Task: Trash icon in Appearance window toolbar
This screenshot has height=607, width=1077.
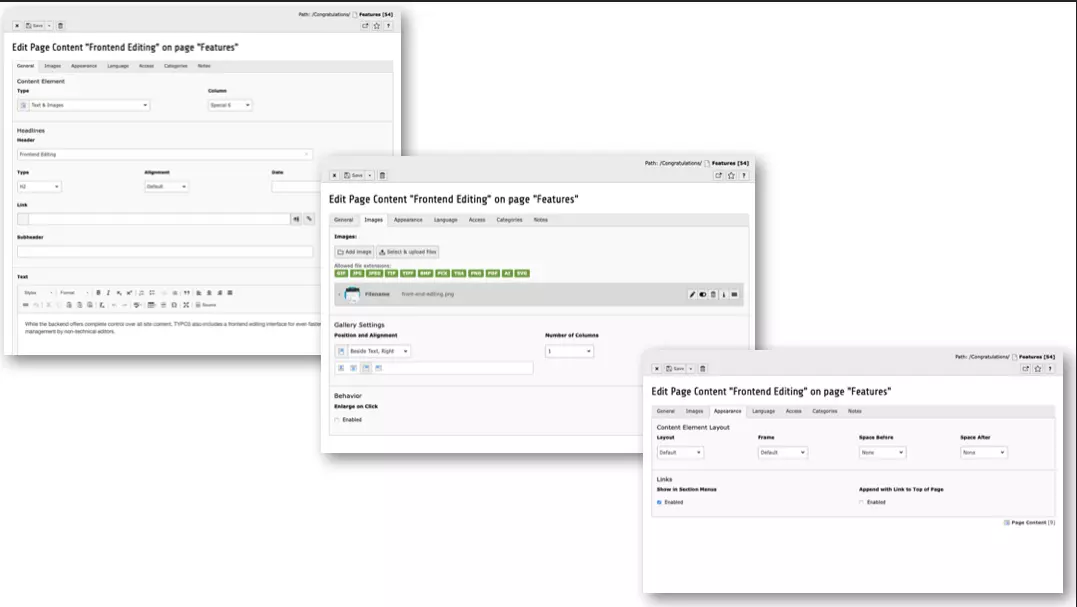Action: point(703,369)
